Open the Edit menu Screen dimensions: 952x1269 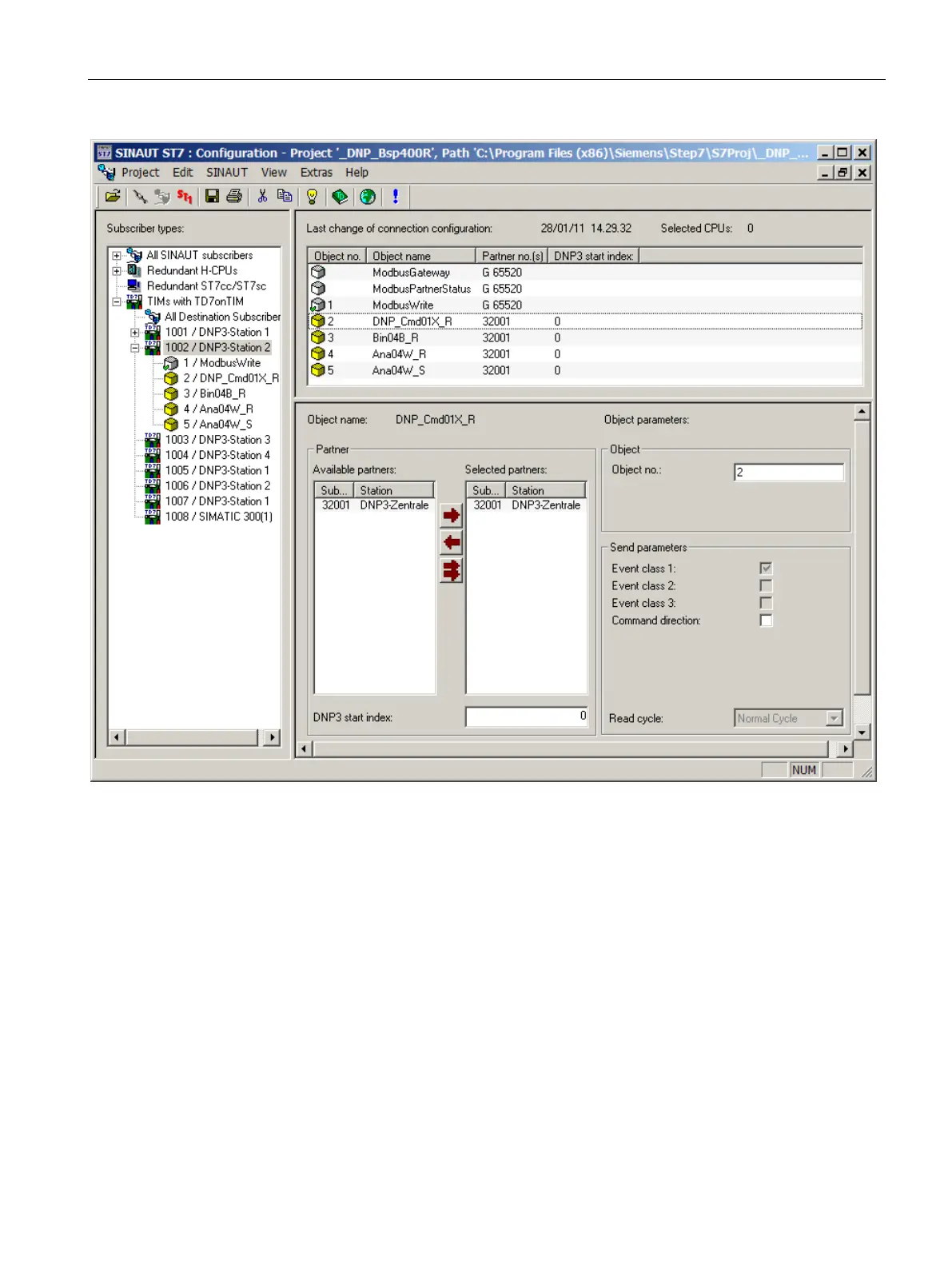[183, 173]
